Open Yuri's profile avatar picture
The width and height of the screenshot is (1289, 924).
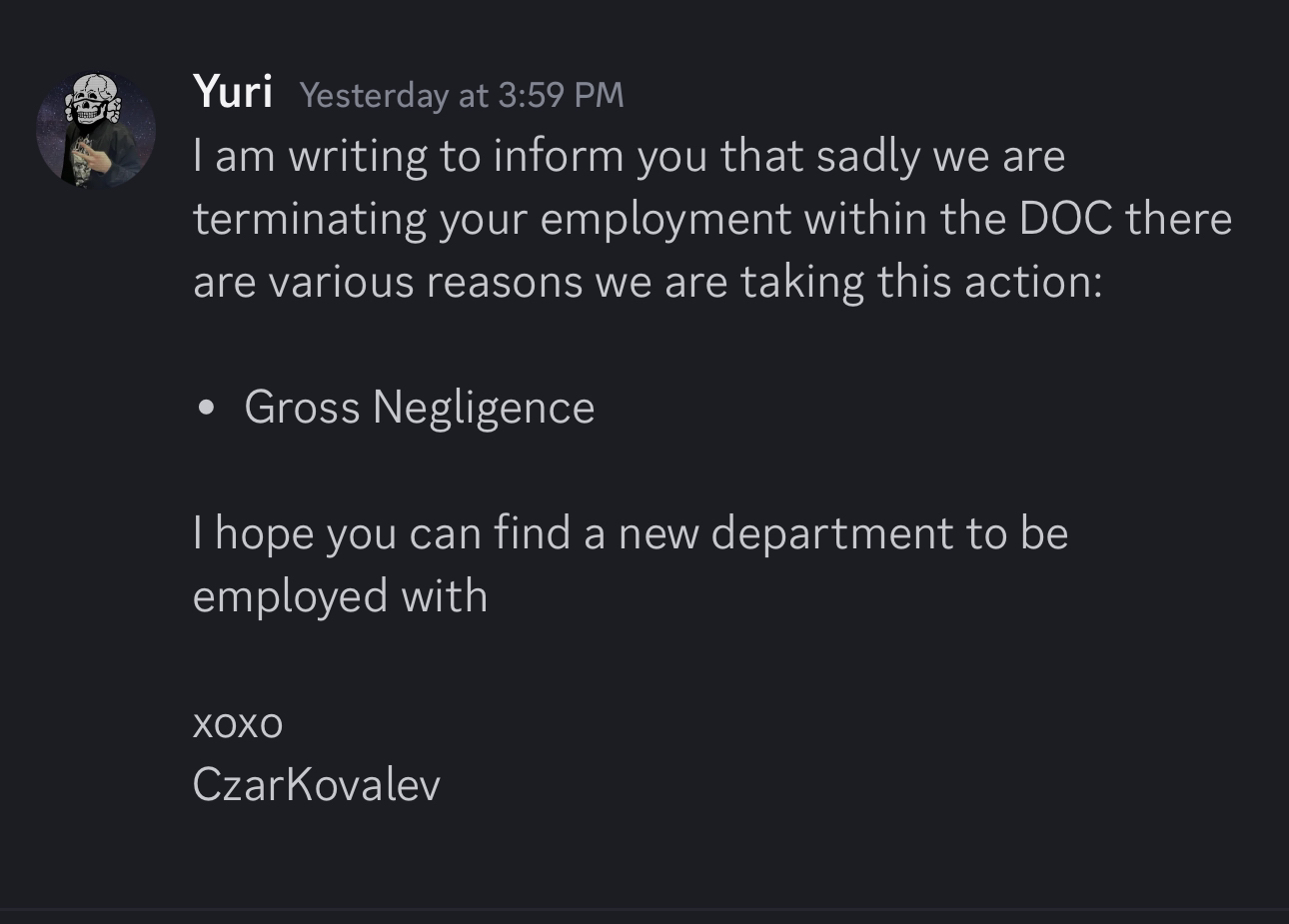tap(96, 130)
